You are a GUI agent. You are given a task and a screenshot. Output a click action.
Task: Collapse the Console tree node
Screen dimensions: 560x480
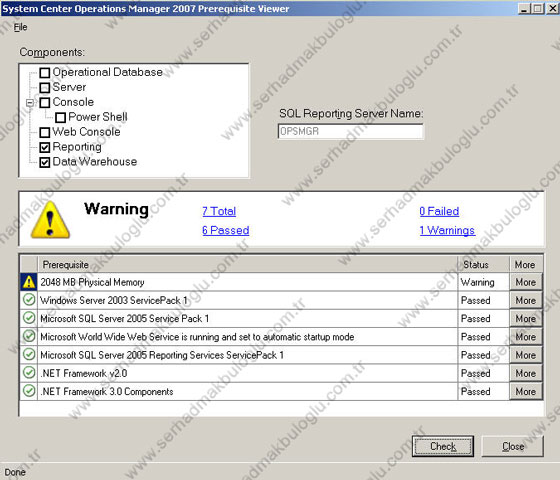click(x=30, y=103)
